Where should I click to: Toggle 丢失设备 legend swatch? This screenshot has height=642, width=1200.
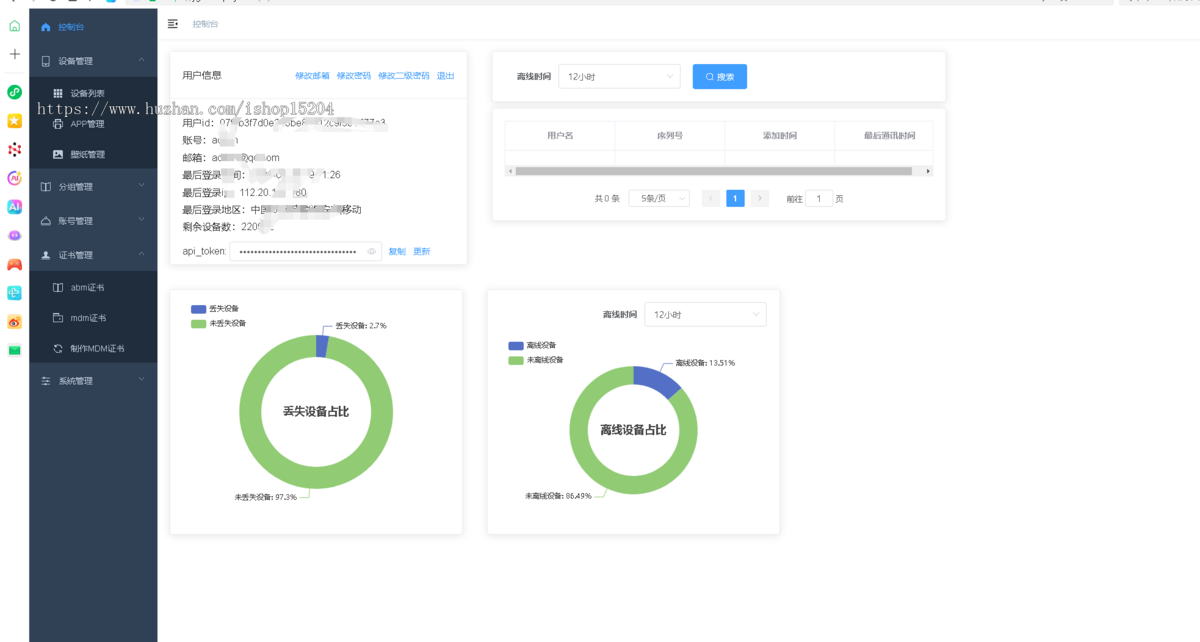tap(198, 310)
